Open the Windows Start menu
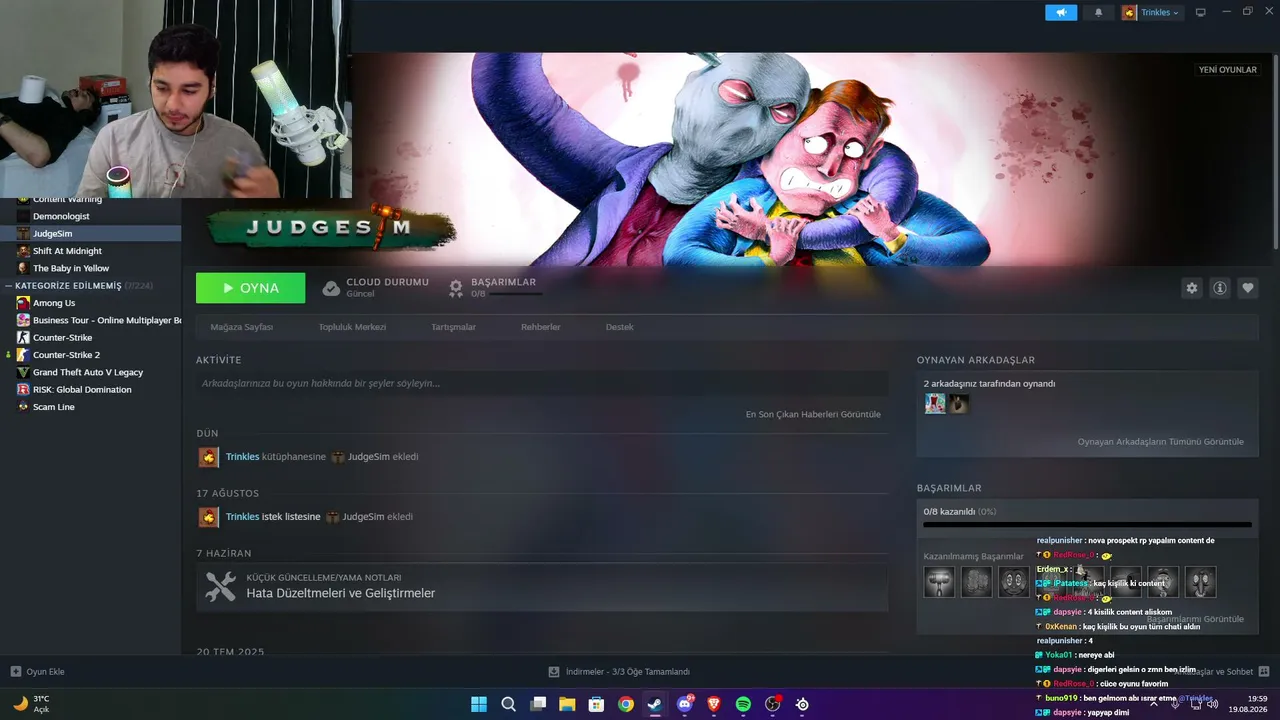Viewport: 1280px width, 720px height. pos(479,704)
